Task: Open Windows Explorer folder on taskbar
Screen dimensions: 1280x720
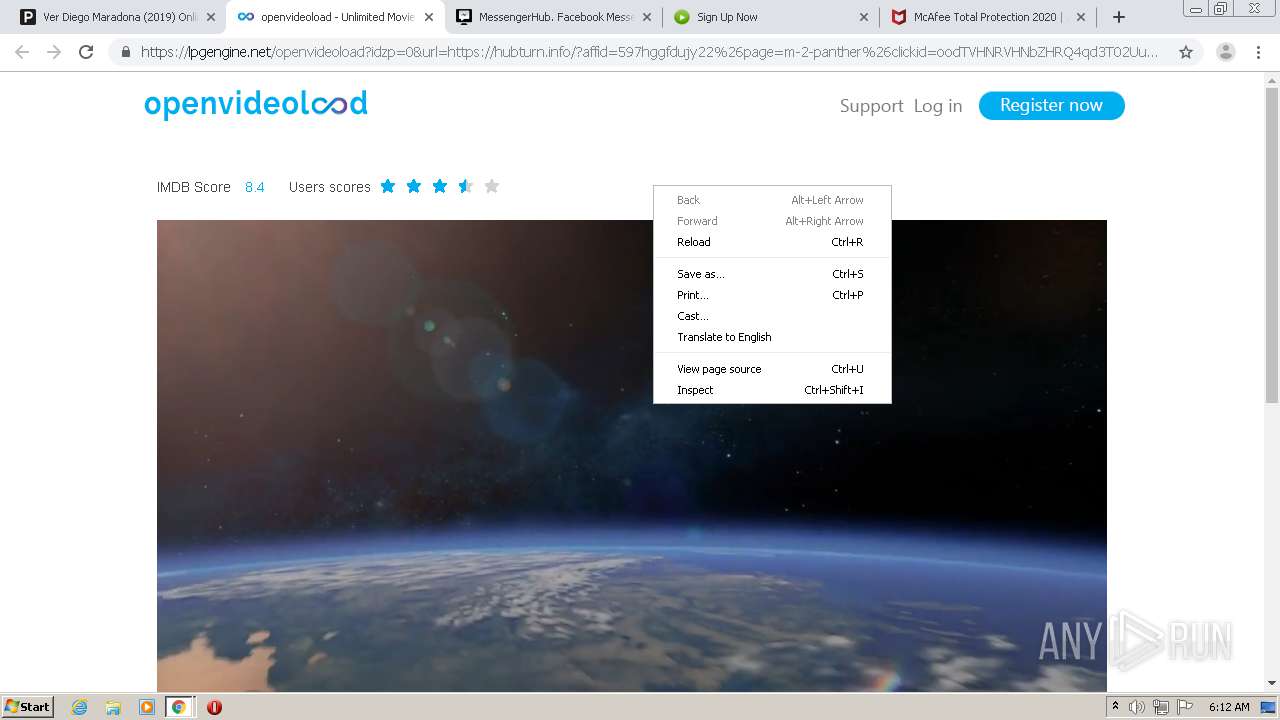Action: [113, 707]
